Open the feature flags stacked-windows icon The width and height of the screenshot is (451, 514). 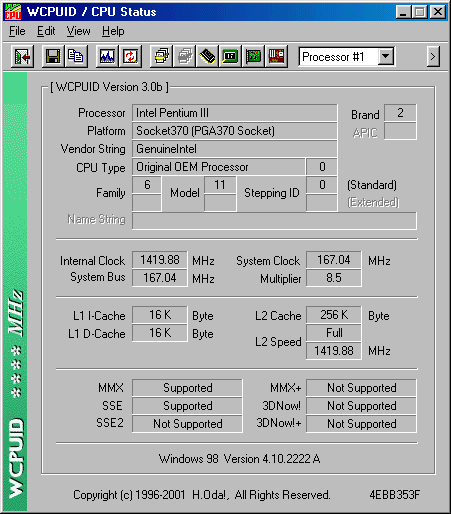(x=161, y=56)
